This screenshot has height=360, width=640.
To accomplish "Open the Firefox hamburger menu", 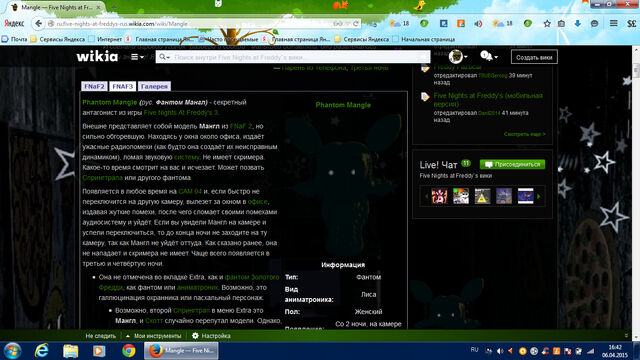I will coord(613,23).
